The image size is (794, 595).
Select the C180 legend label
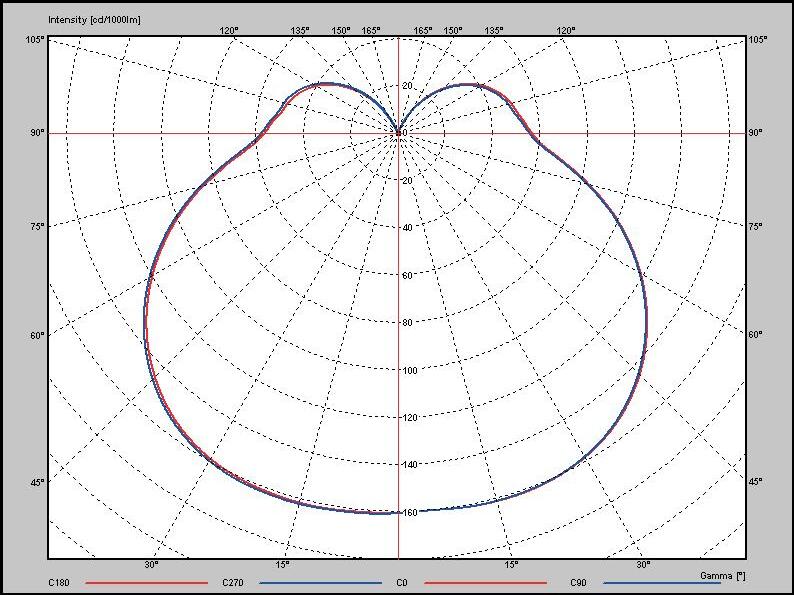click(59, 583)
